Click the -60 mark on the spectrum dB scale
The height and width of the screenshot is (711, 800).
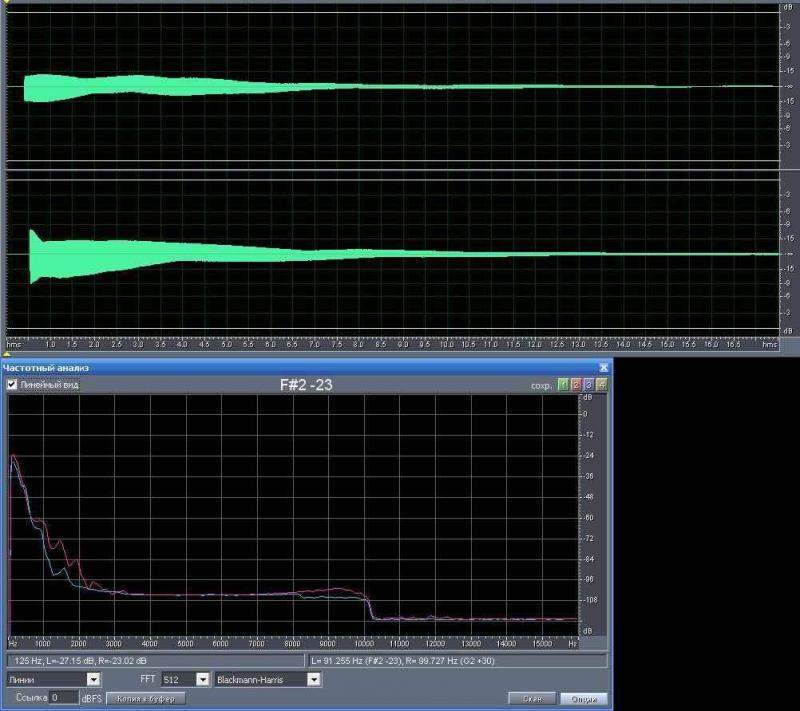588,517
